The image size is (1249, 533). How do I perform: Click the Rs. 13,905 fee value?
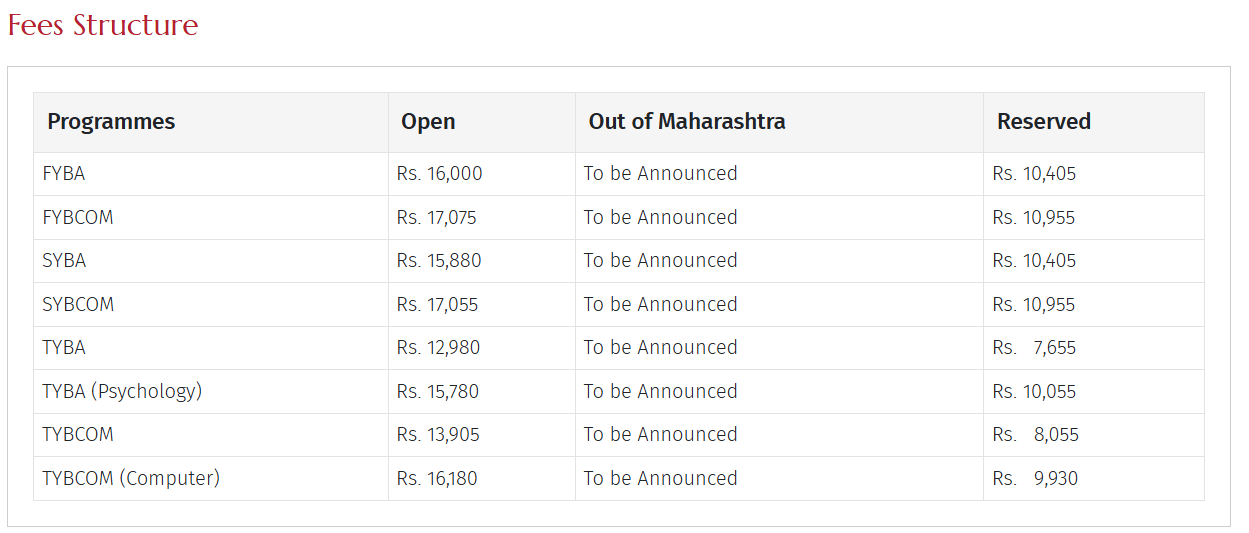pyautogui.click(x=438, y=435)
